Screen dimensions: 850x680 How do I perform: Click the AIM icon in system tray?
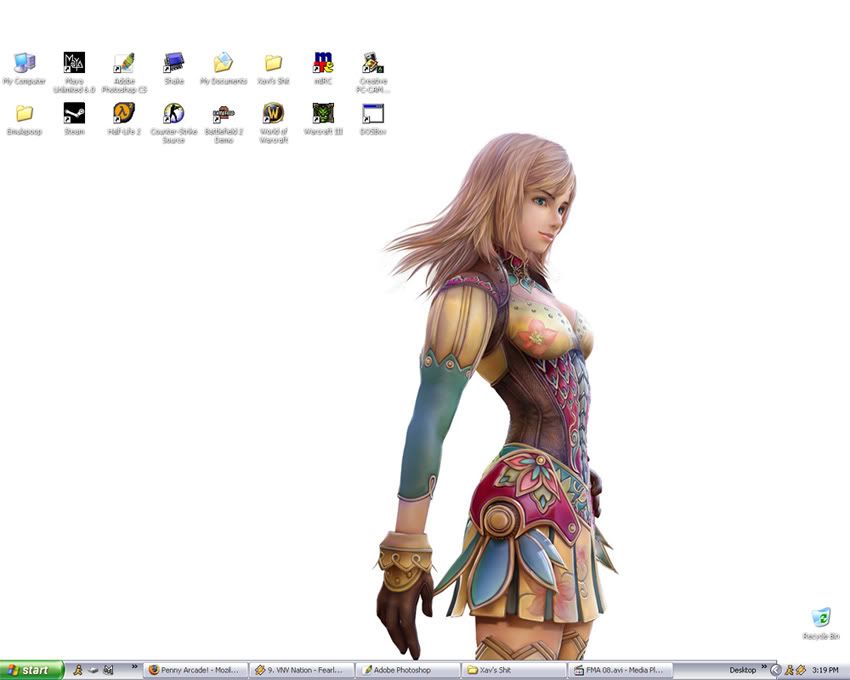point(789,671)
